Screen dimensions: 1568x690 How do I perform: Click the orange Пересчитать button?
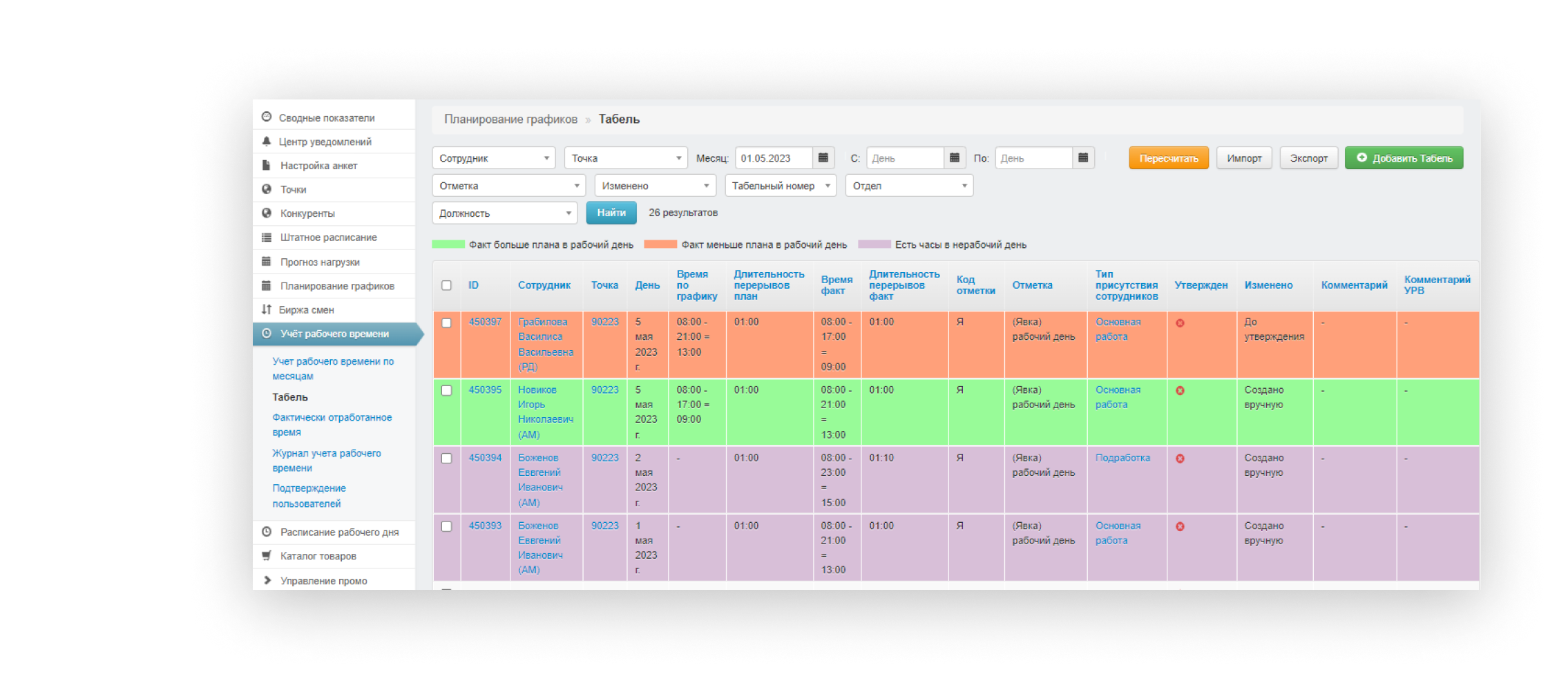[1169, 158]
